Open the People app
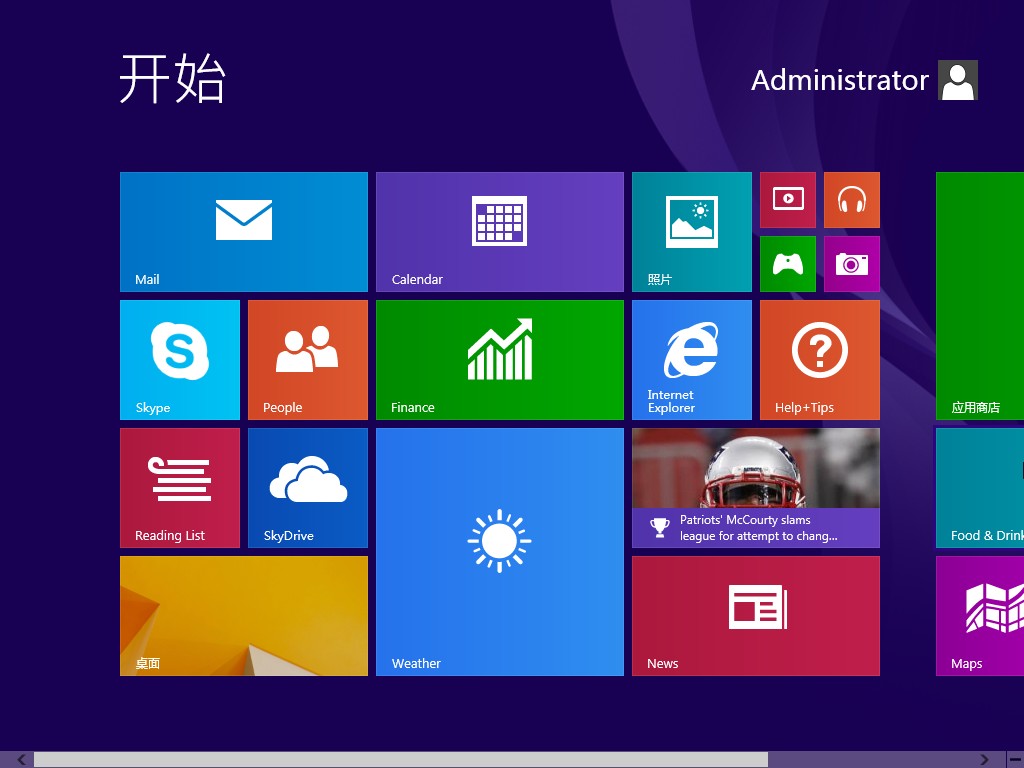The height and width of the screenshot is (768, 1024). 307,359
